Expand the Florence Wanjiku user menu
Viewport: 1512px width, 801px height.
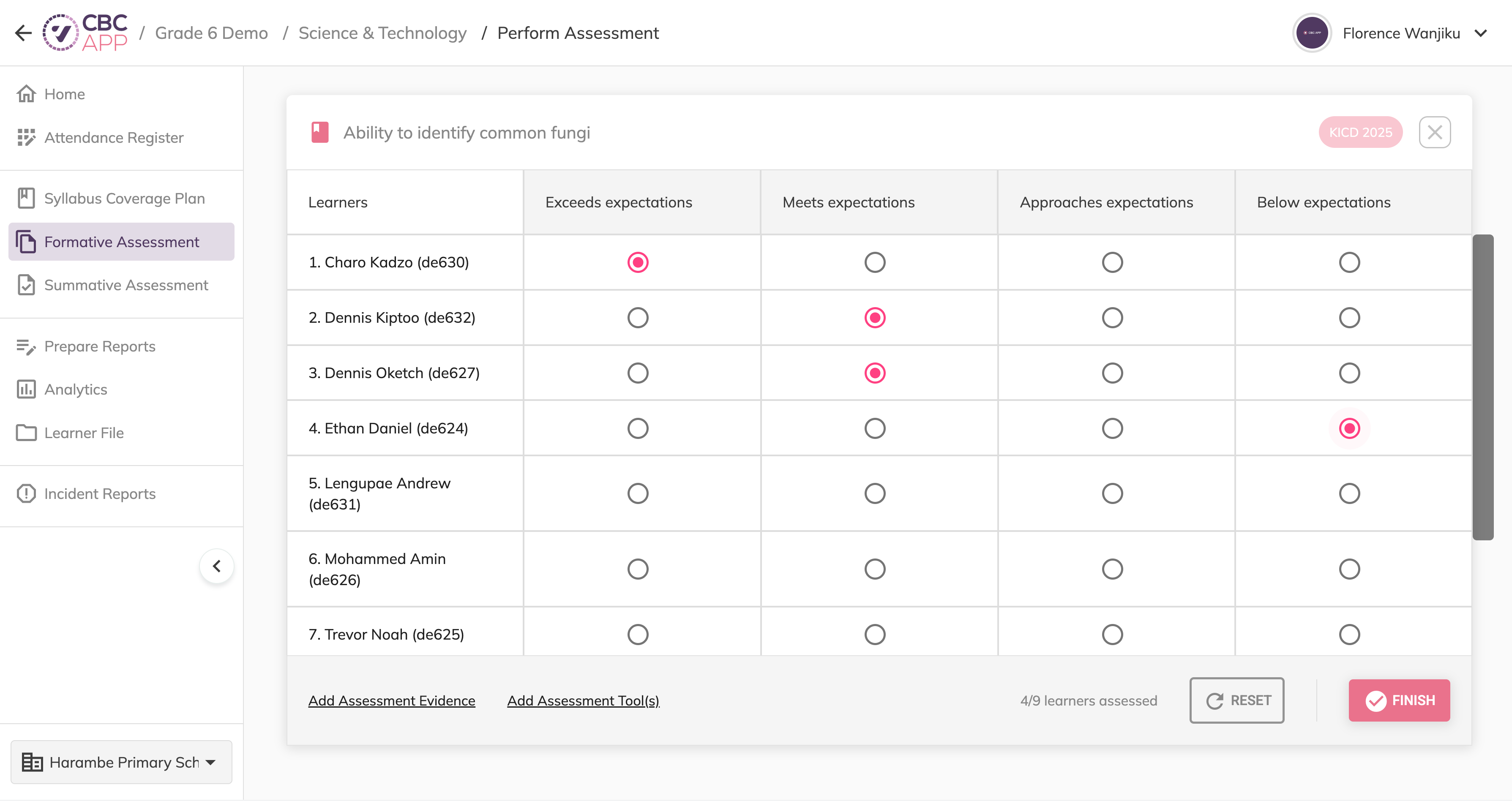(1481, 33)
